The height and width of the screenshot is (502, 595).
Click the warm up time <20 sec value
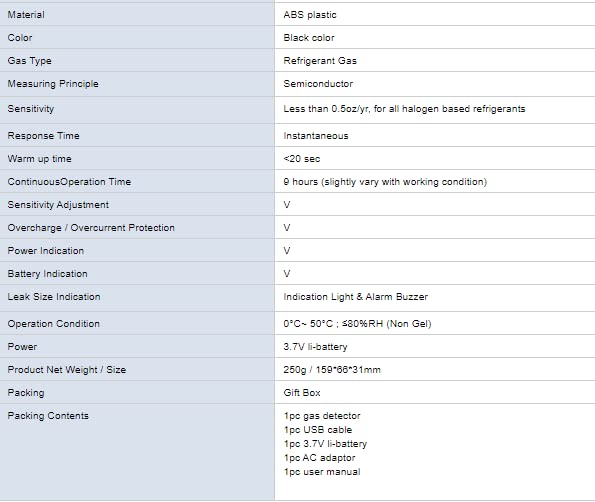point(302,159)
